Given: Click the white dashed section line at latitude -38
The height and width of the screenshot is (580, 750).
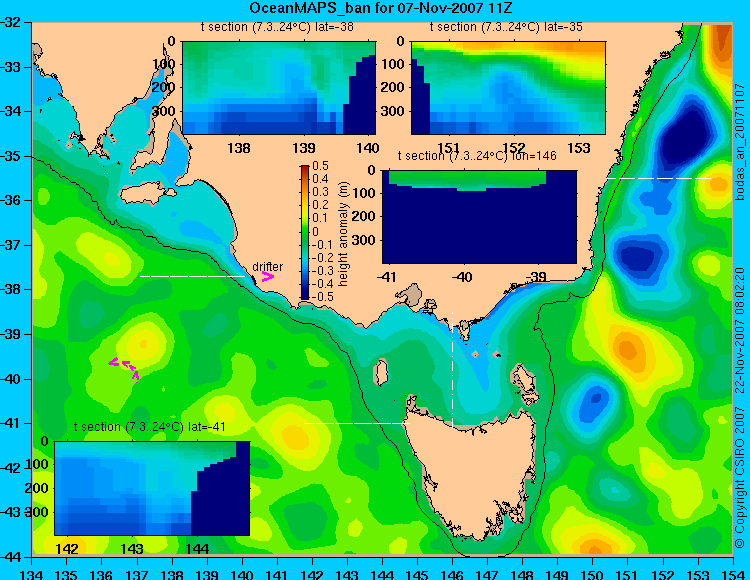Looking at the screenshot, I should (x=192, y=276).
